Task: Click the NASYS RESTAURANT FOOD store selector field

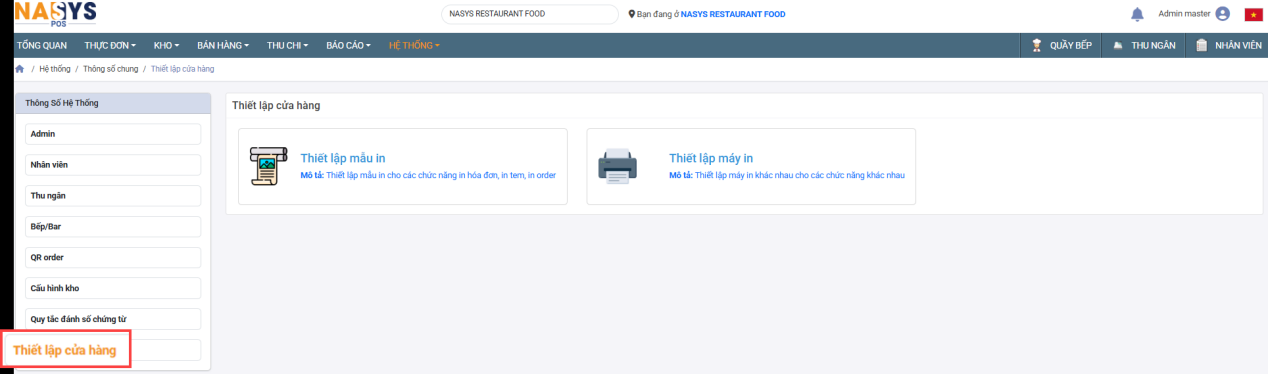Action: point(530,15)
